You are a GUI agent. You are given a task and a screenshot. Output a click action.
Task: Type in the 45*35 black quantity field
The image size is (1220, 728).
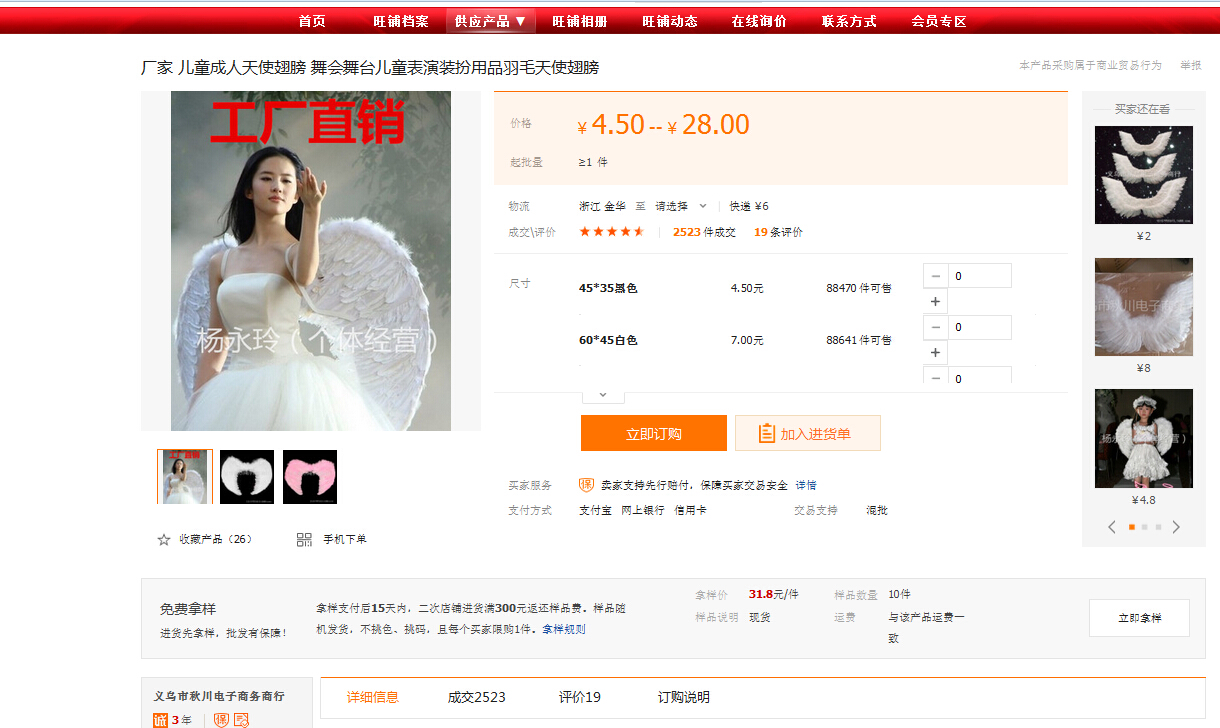pos(979,276)
